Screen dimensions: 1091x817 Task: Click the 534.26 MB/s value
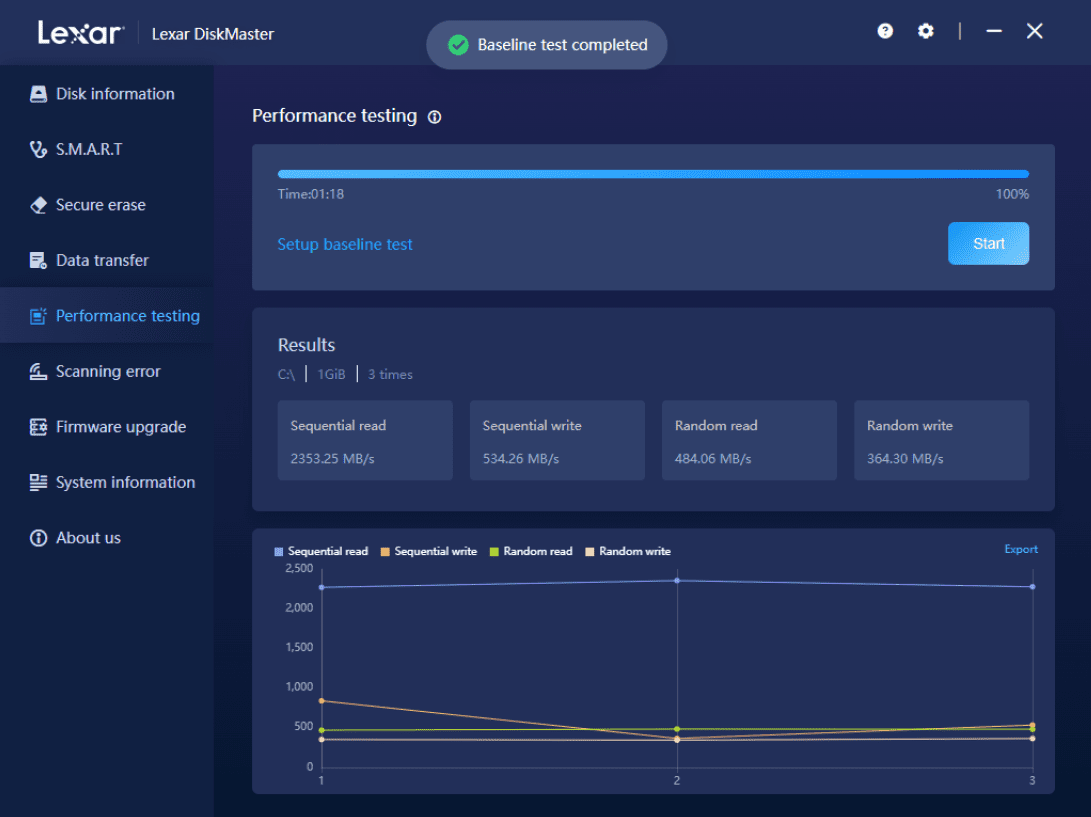521,459
